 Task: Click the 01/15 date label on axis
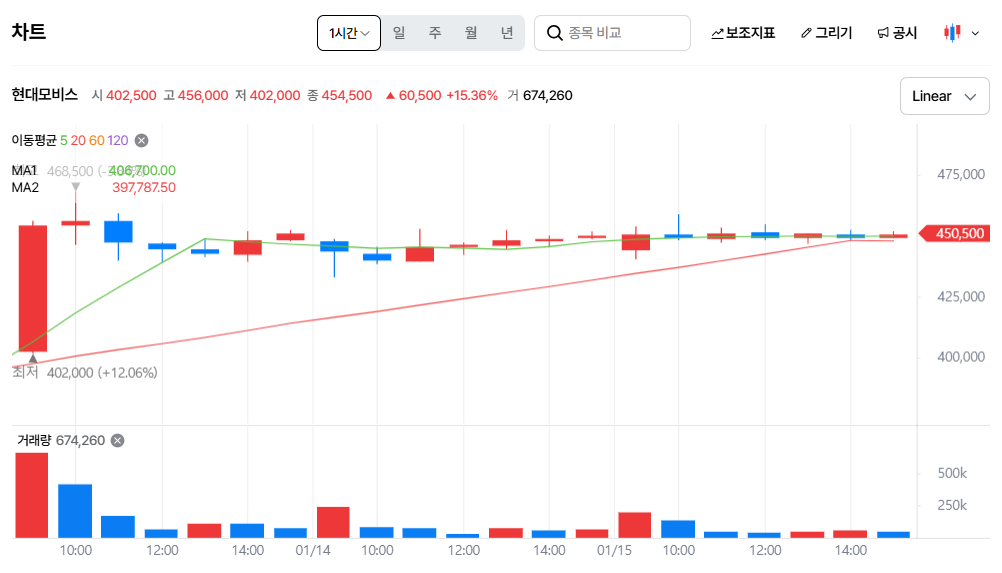pos(614,551)
